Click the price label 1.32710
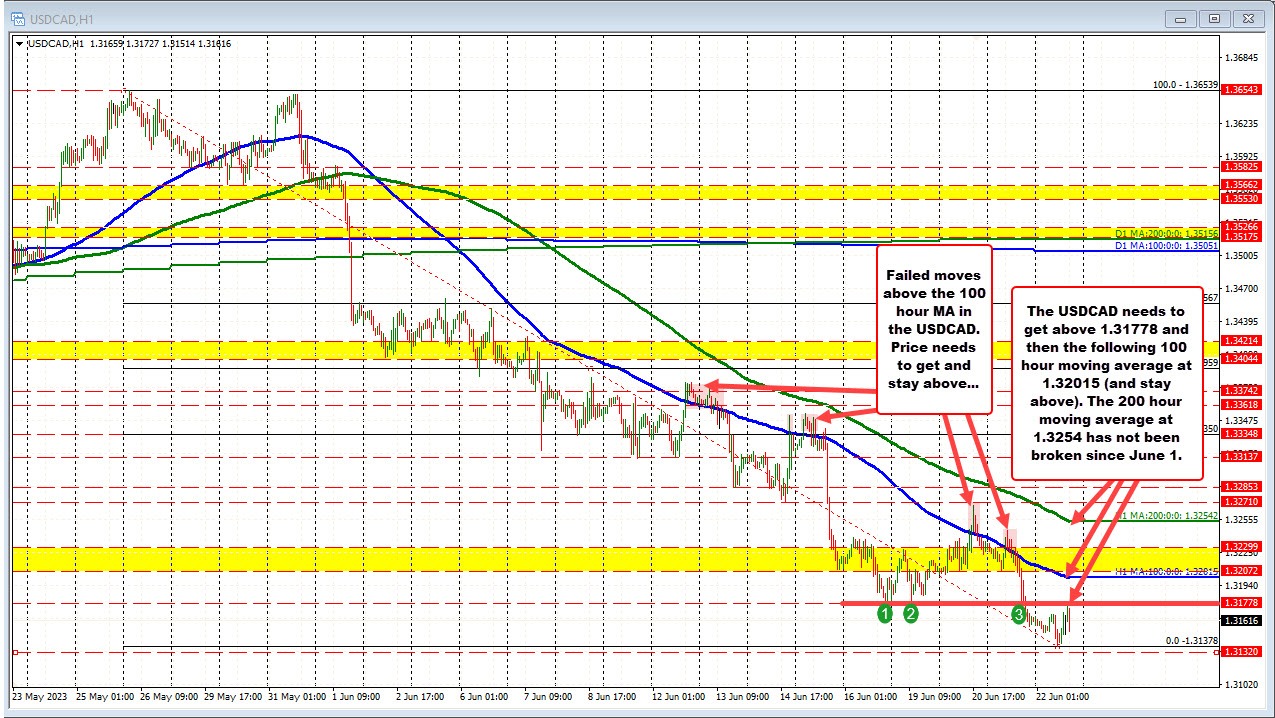 [1239, 501]
